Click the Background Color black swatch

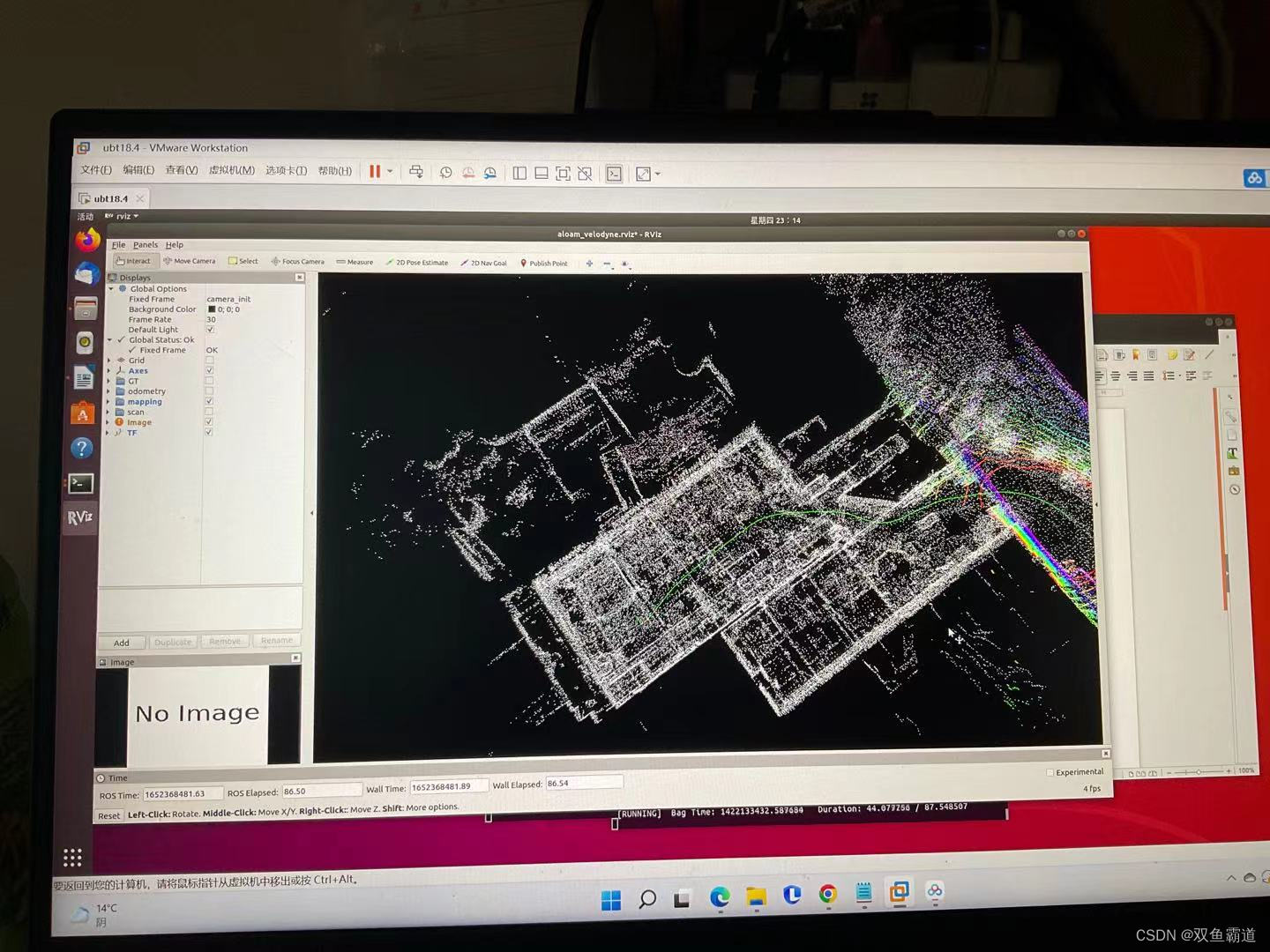(212, 309)
